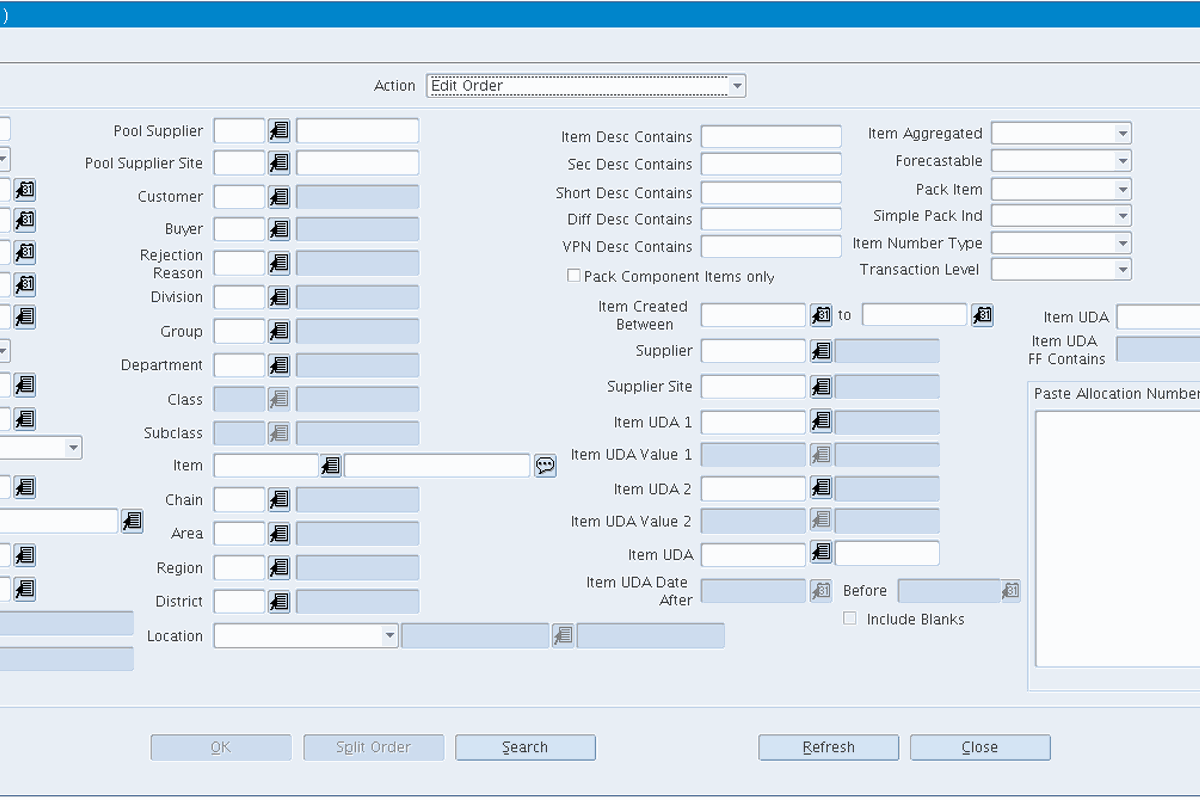Viewport: 1200px width, 800px height.
Task: Expand the Pack Item dropdown
Action: 1061,189
